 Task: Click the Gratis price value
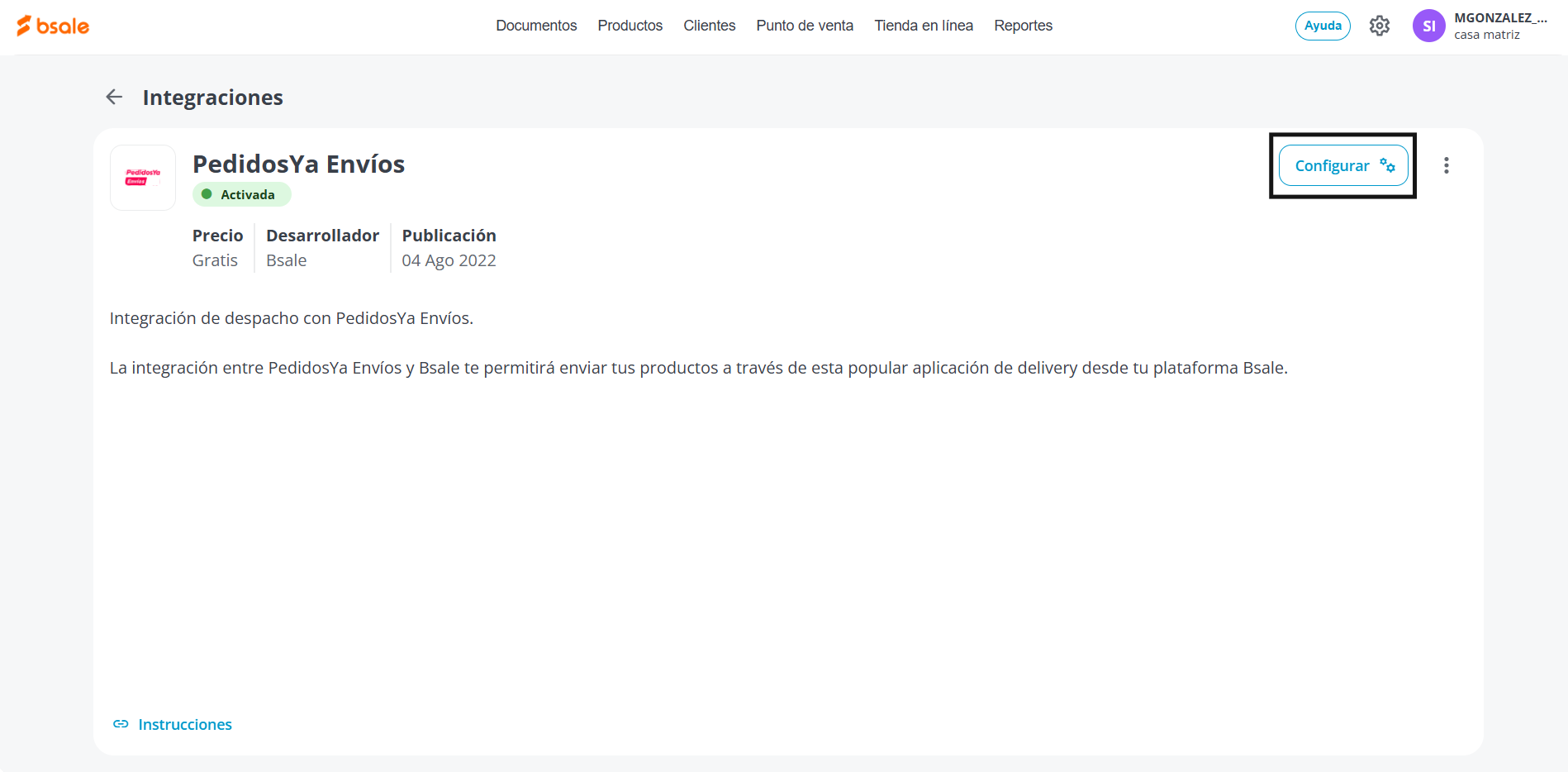[215, 260]
